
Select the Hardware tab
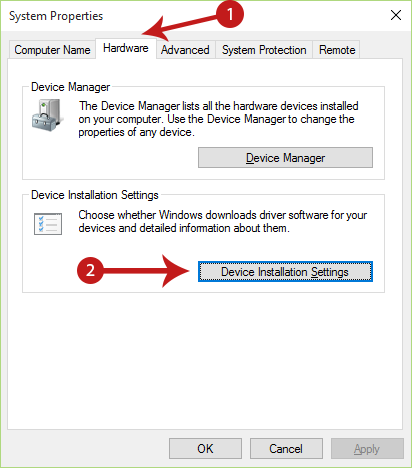pyautogui.click(x=126, y=48)
